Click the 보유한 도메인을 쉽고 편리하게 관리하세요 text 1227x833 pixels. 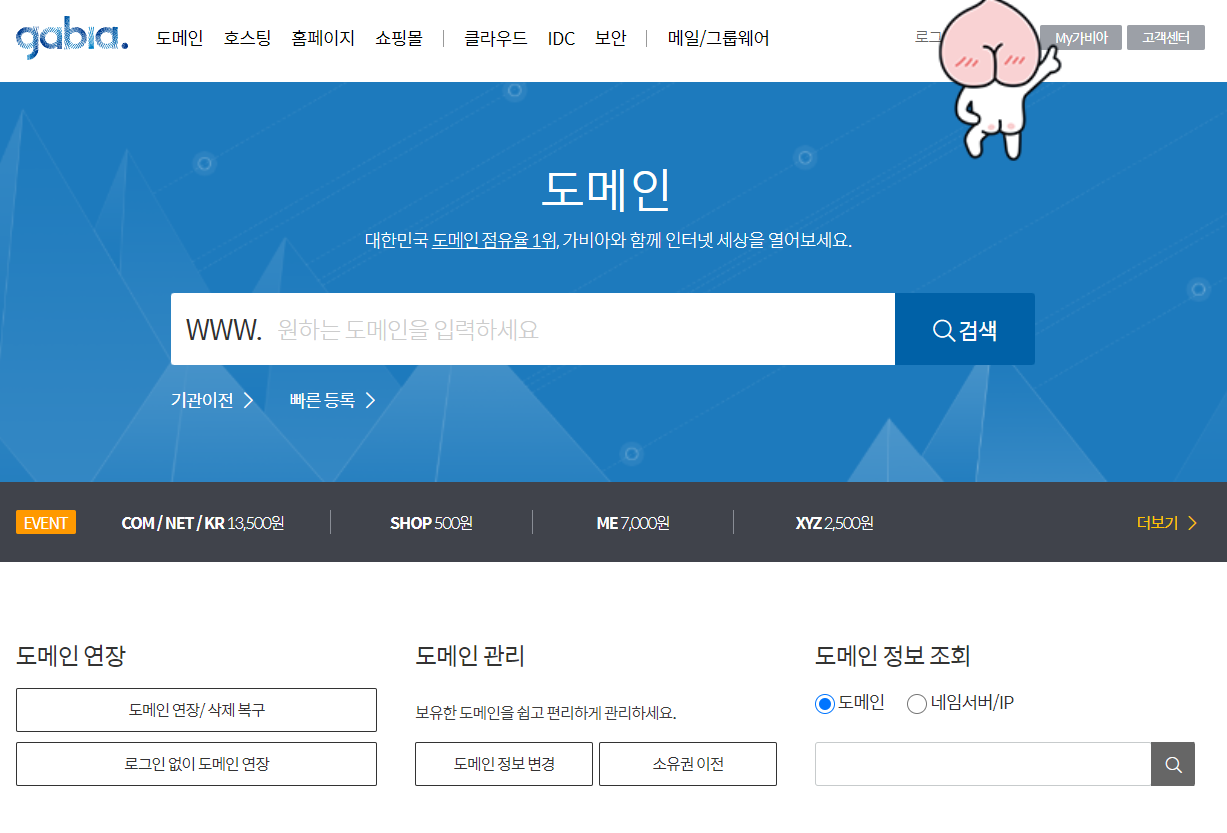tap(546, 713)
